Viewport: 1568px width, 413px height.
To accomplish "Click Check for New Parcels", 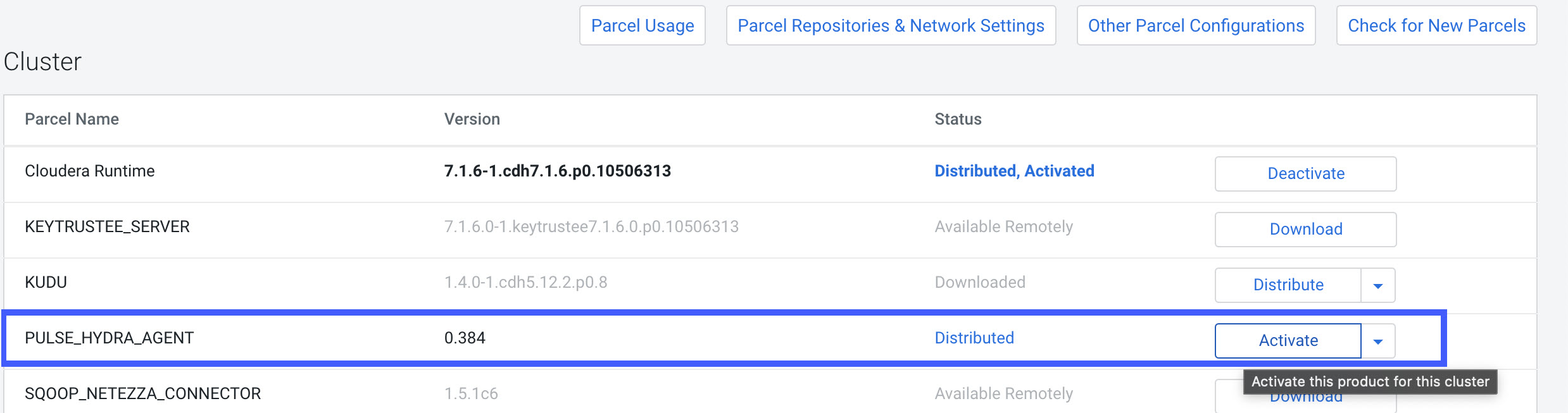I will click(x=1436, y=25).
